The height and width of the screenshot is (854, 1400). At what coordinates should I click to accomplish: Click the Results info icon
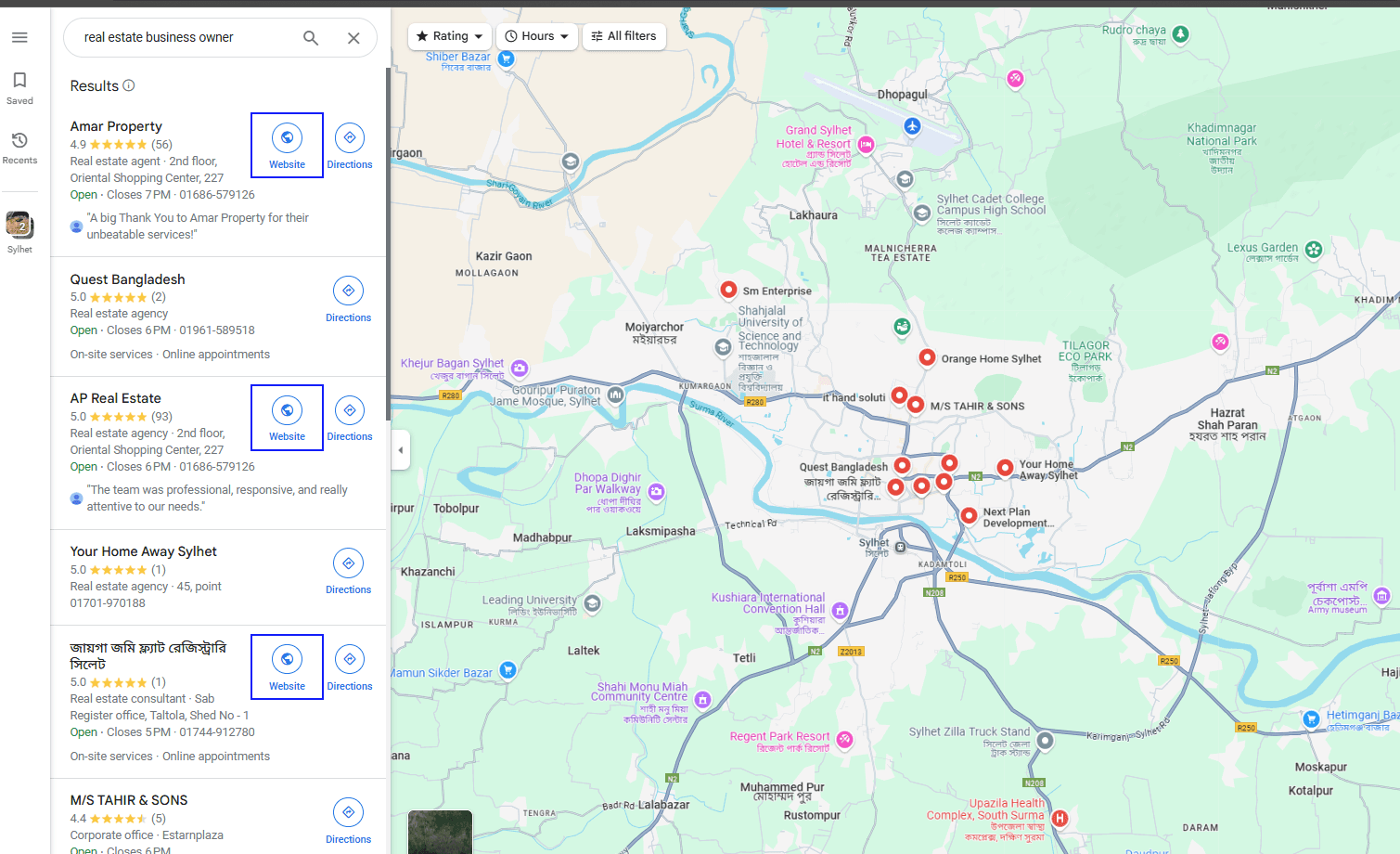click(129, 85)
